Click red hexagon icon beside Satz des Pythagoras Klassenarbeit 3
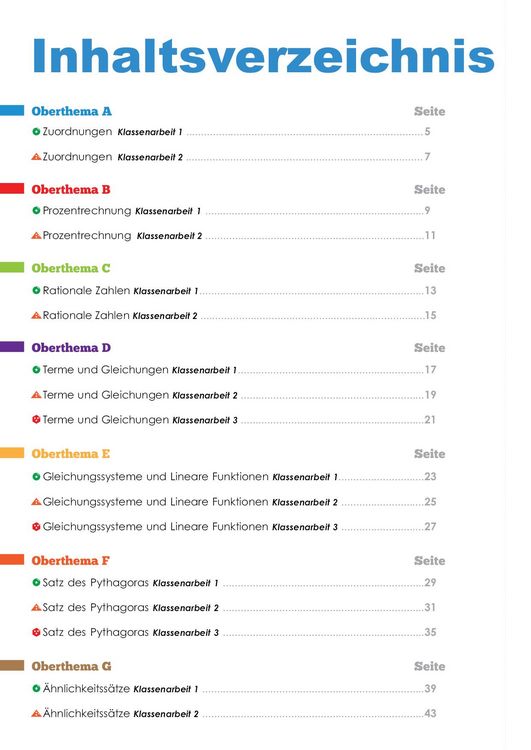This screenshot has height=750, width=531. point(36,632)
